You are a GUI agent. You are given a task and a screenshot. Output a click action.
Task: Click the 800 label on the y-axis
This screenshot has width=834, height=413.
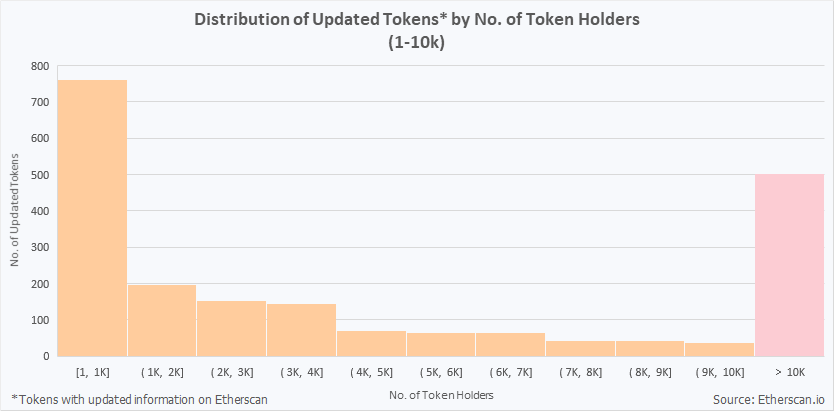tap(40, 66)
